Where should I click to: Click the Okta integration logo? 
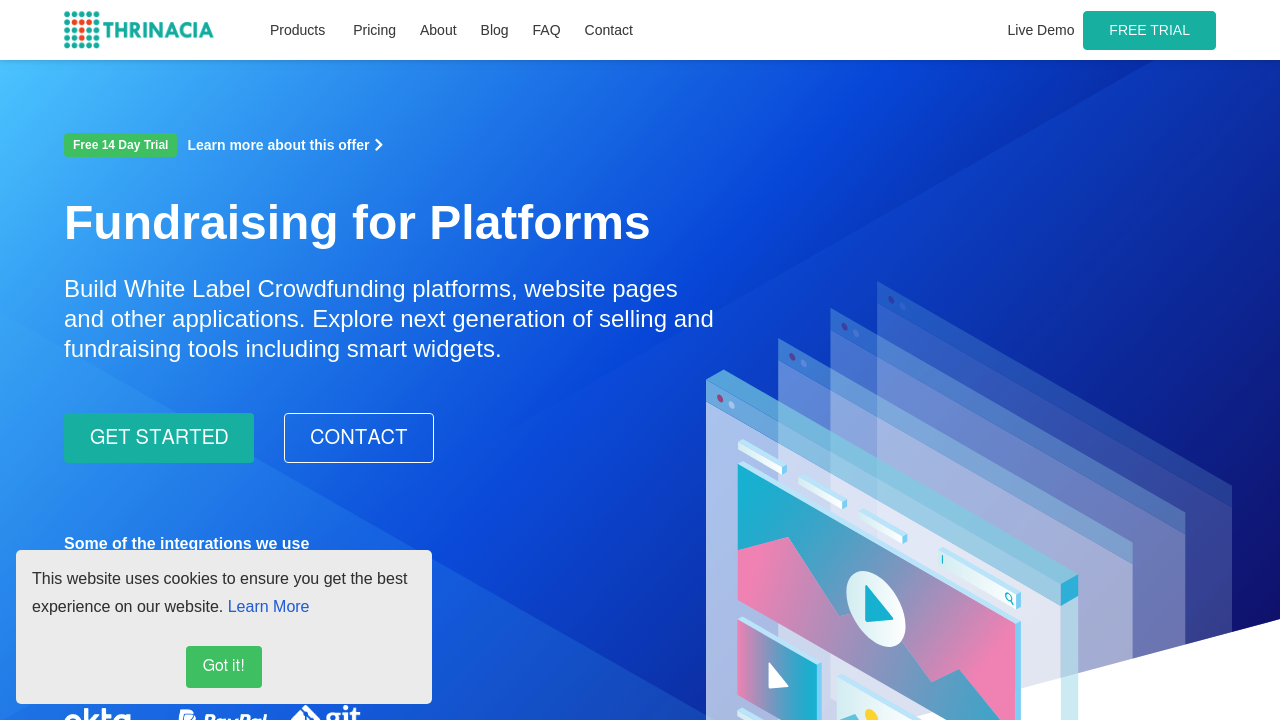tap(98, 714)
